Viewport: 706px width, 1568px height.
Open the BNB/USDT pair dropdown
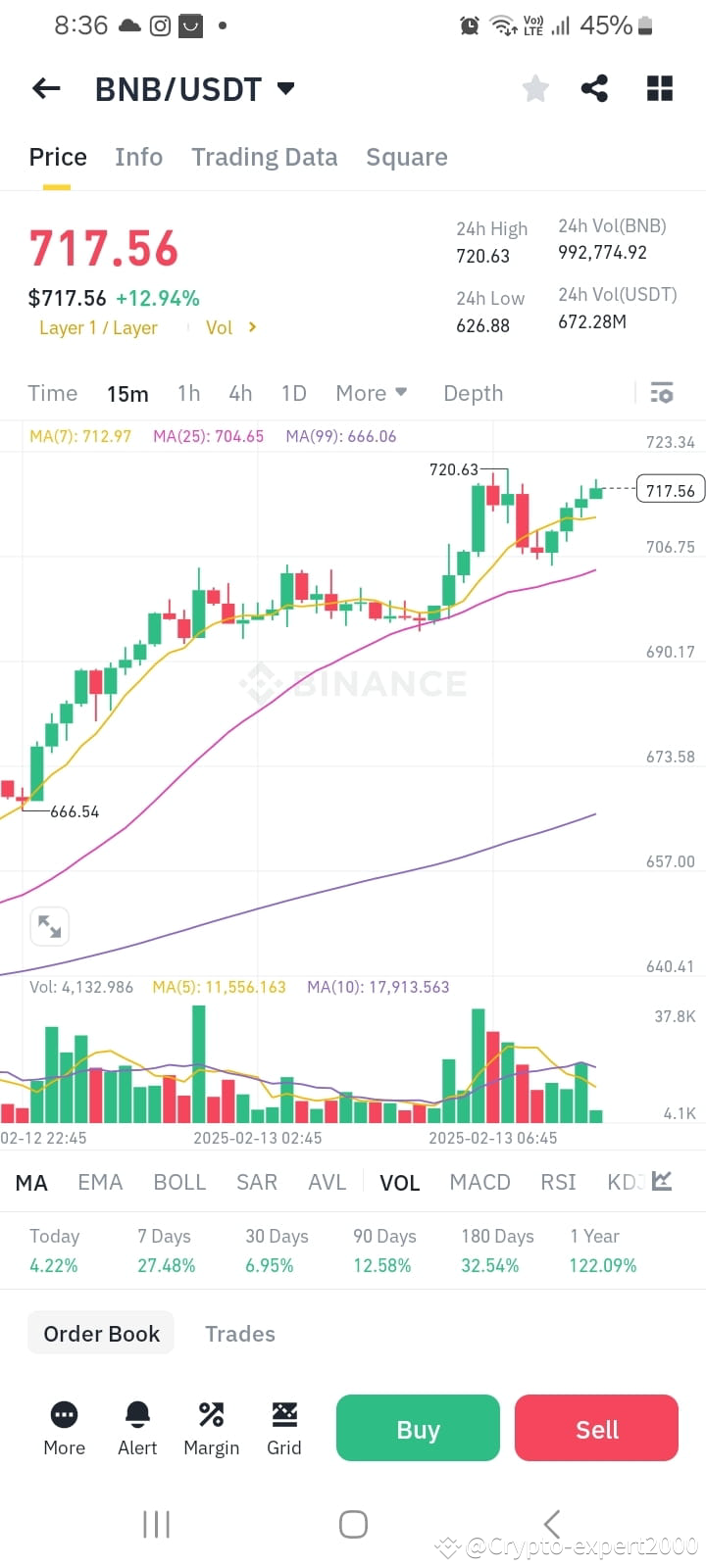[x=284, y=88]
